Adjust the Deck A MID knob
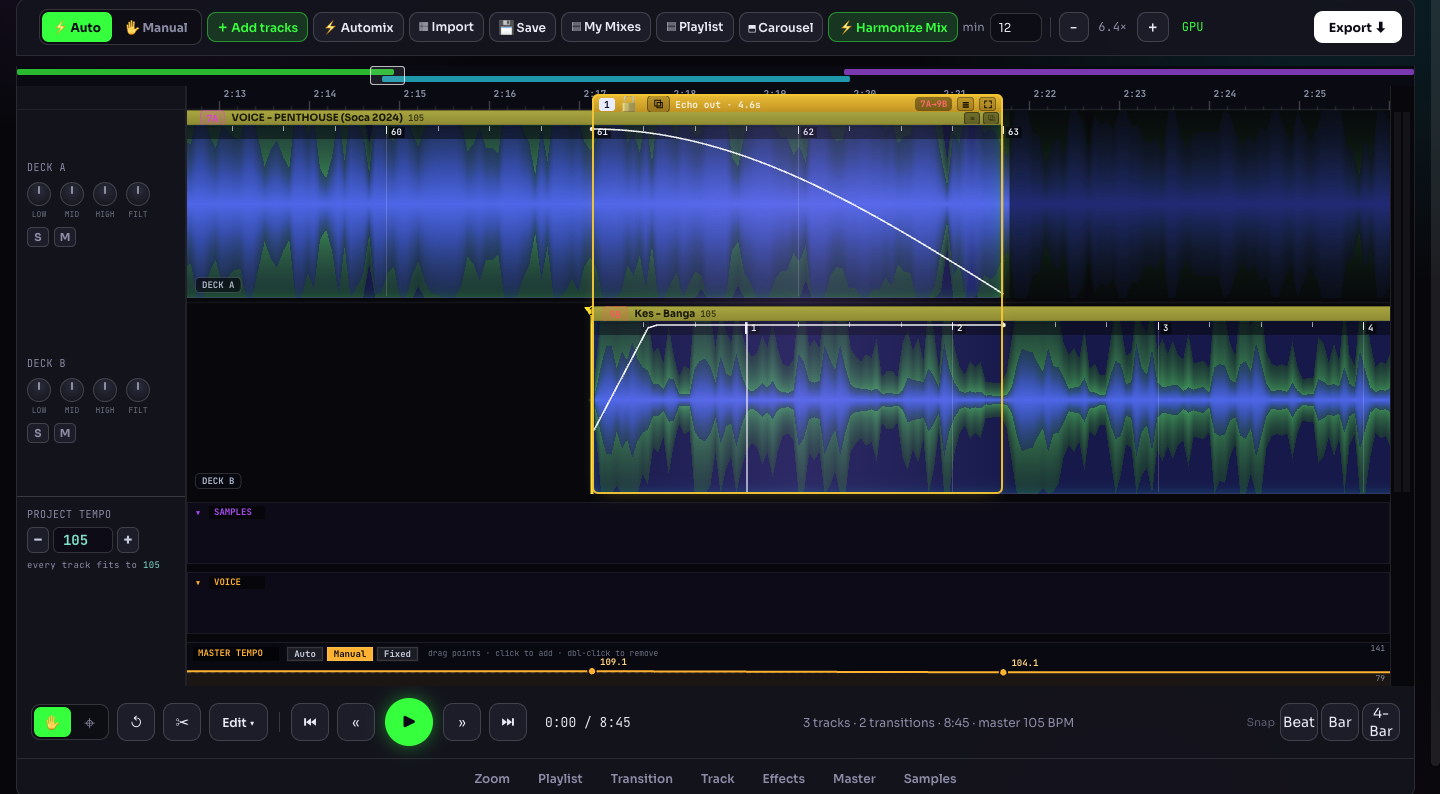 72,194
